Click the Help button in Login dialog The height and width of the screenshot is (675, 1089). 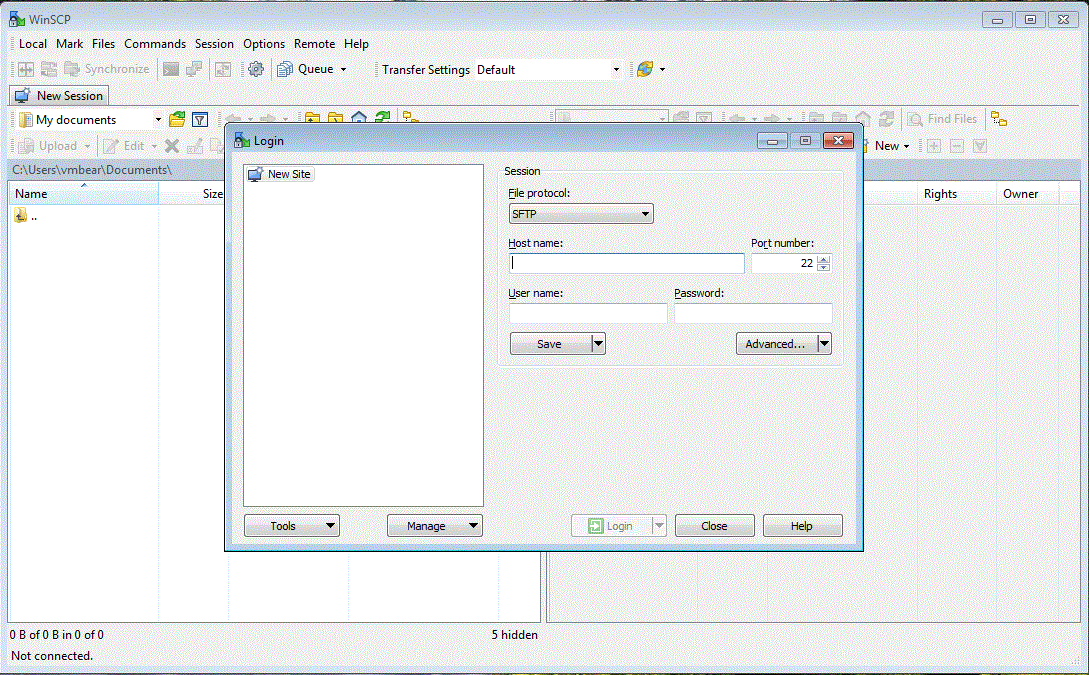[803, 526]
